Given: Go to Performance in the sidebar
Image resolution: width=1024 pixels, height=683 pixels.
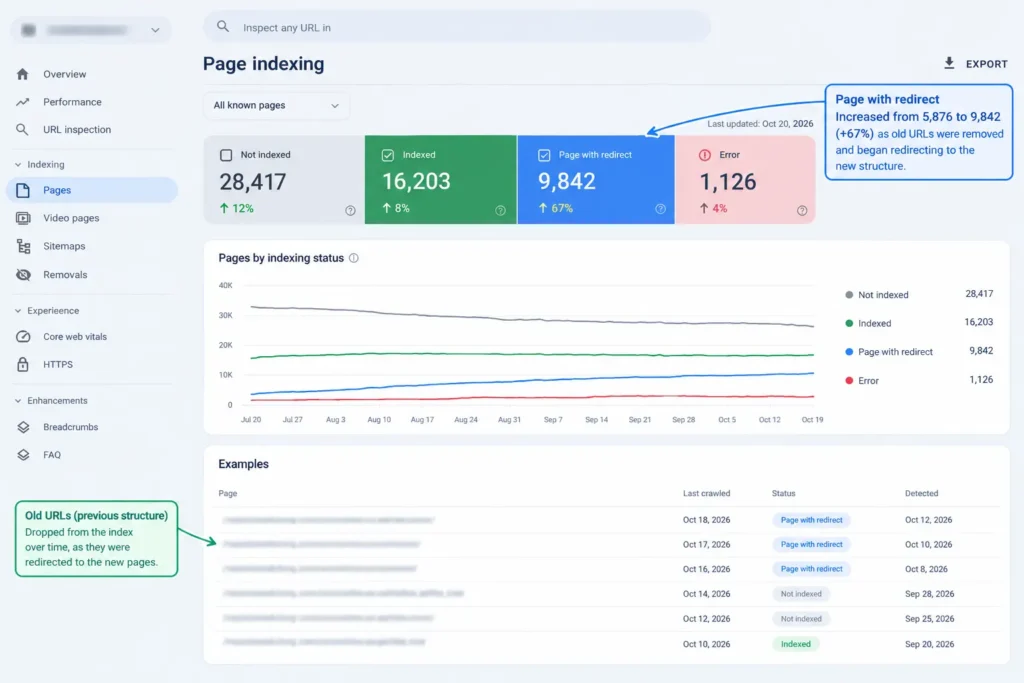Looking at the screenshot, I should point(72,102).
